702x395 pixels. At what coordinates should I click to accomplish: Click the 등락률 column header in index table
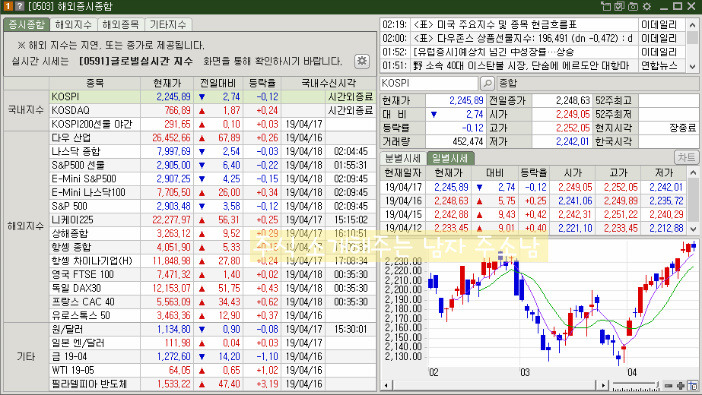pos(262,83)
